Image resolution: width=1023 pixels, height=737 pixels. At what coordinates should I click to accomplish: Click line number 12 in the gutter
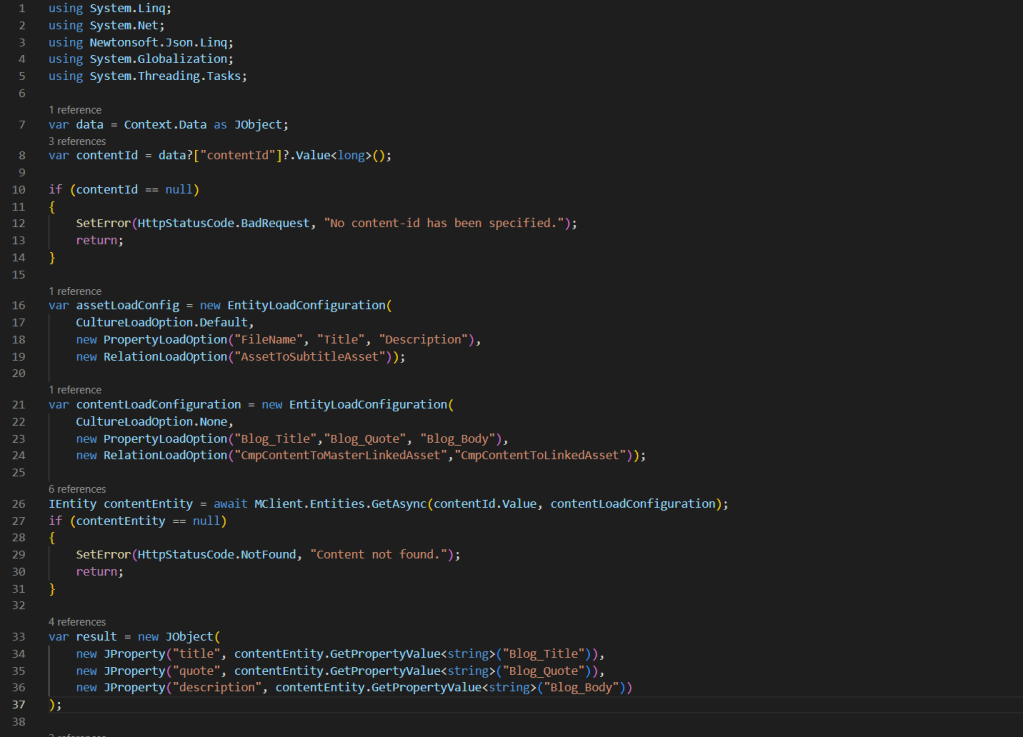tap(20, 224)
